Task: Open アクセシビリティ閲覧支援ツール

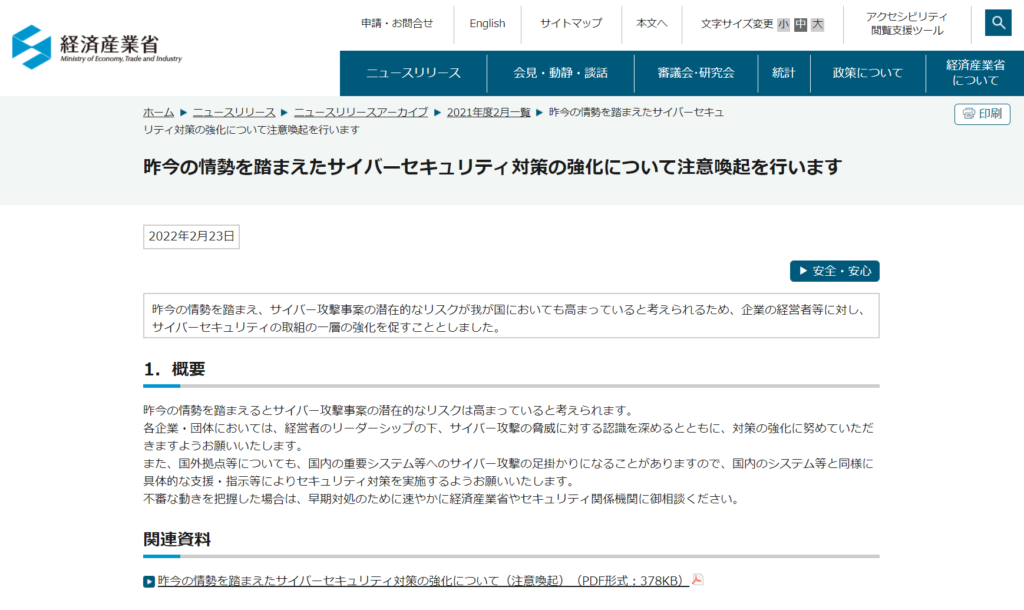Action: [906, 24]
